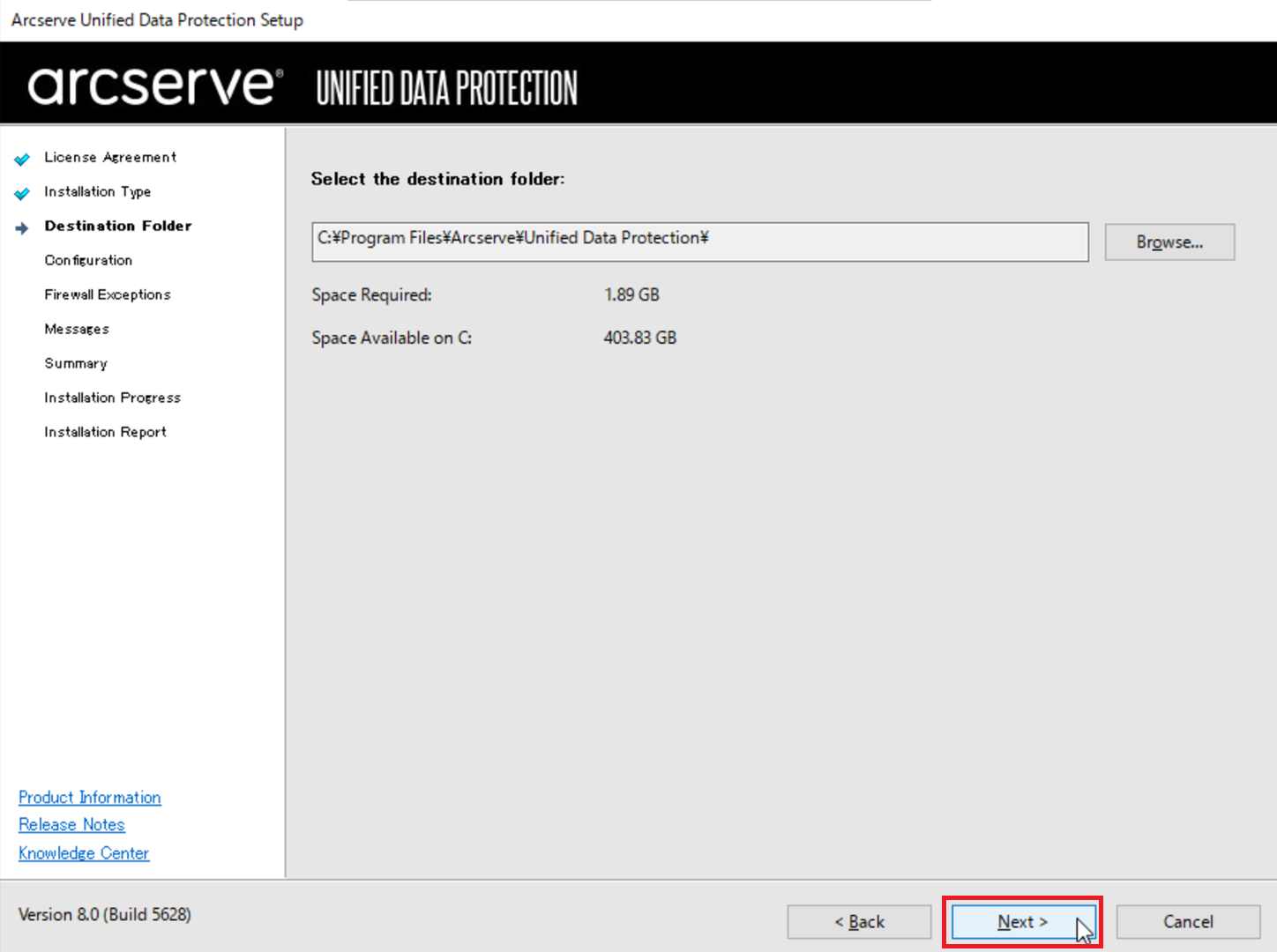Select Installation Report step in sidebar

[106, 432]
